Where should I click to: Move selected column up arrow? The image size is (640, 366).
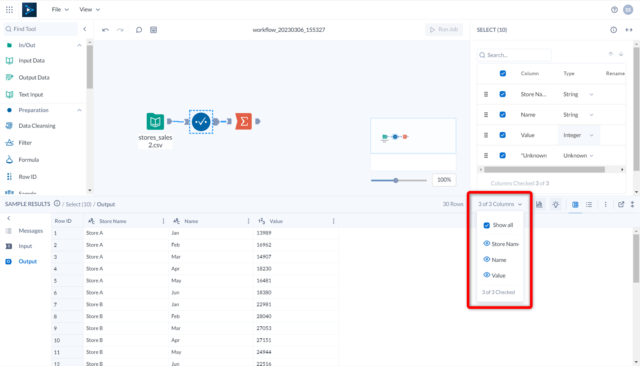tap(611, 54)
